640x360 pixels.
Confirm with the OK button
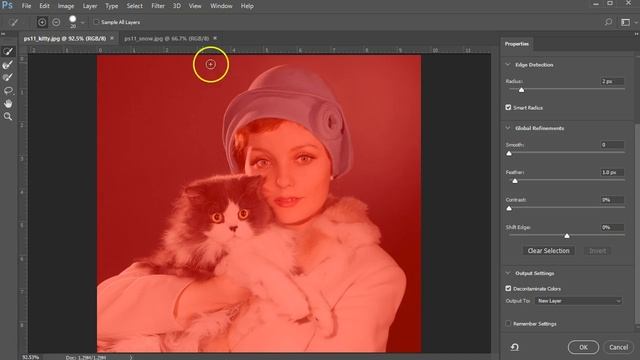tap(583, 347)
